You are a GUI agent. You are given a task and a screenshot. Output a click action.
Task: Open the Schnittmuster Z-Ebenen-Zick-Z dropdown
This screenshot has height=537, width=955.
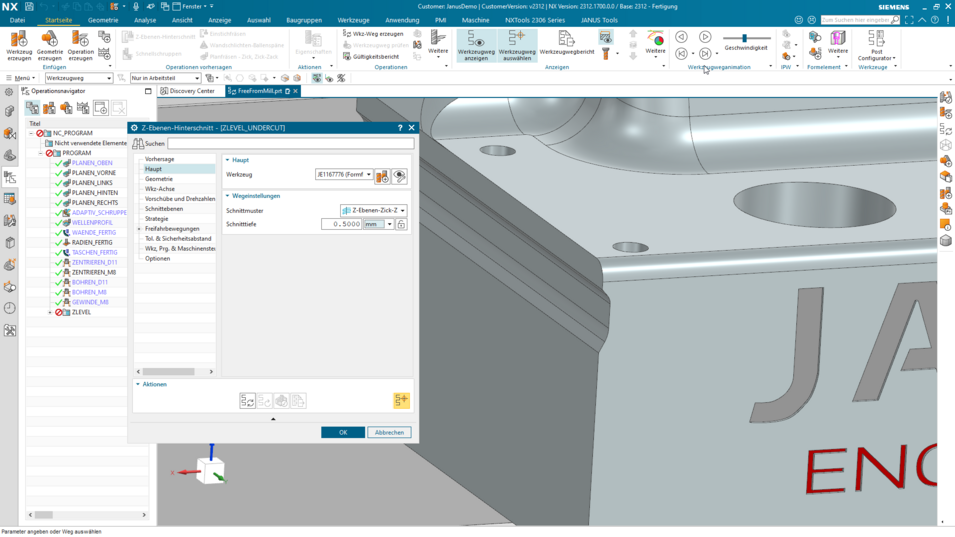tap(373, 211)
